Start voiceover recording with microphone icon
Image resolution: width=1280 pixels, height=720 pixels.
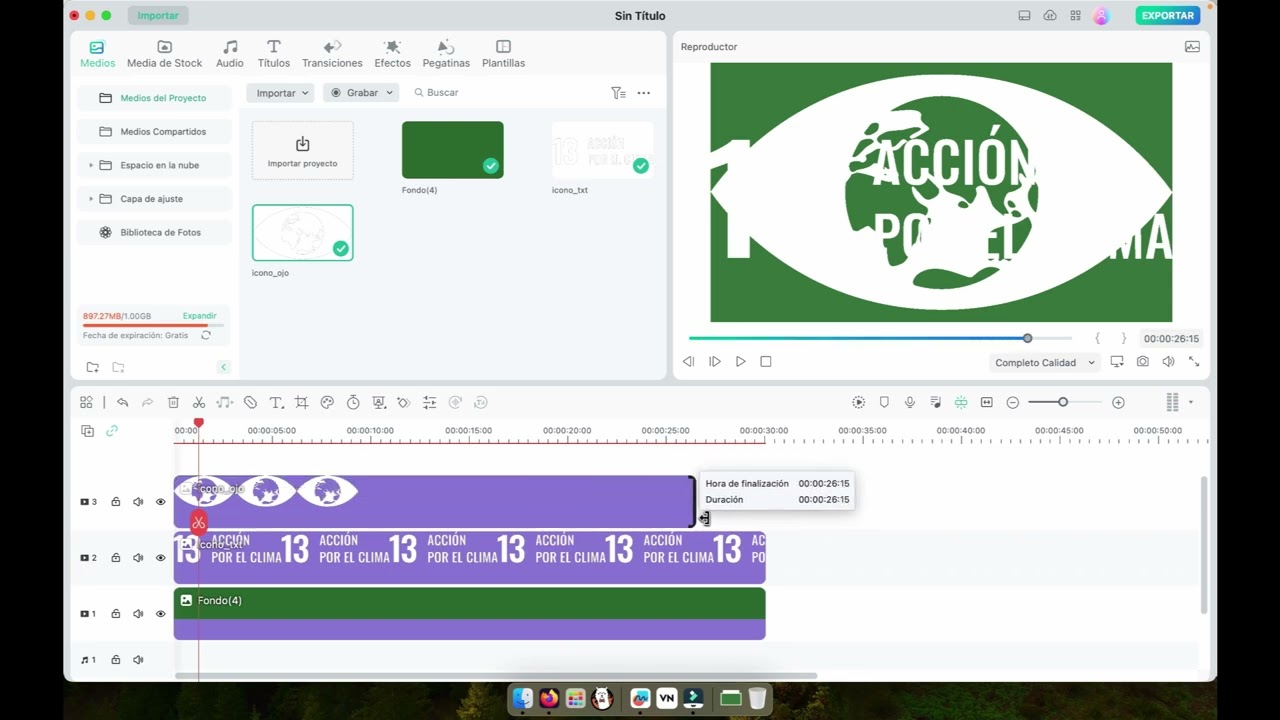coord(910,402)
